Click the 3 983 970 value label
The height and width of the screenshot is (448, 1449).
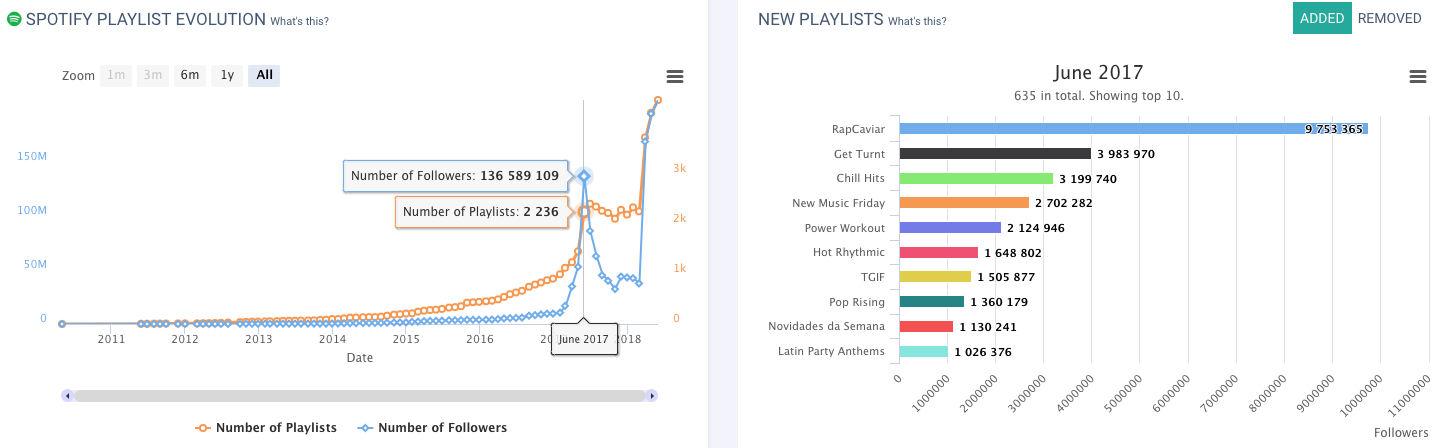point(1126,154)
